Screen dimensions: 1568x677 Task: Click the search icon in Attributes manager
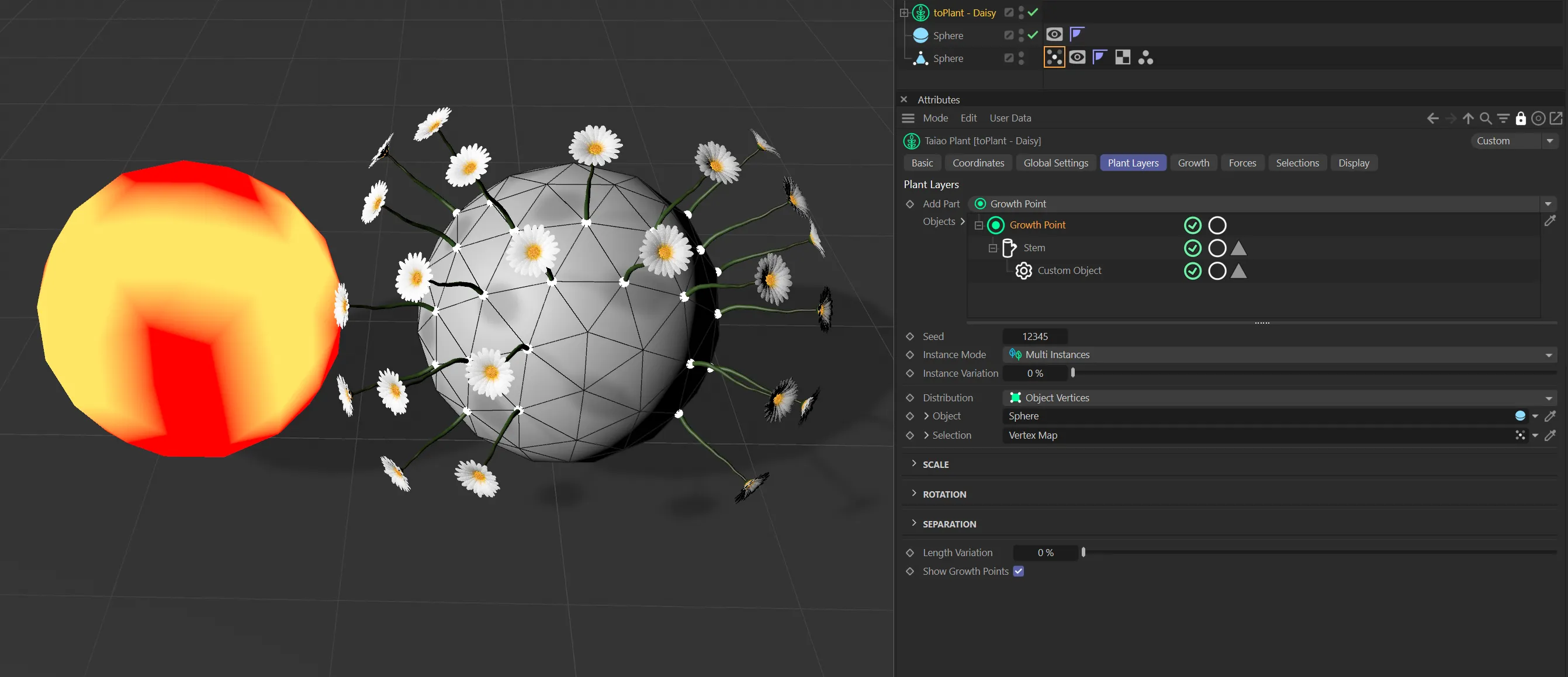click(x=1486, y=119)
